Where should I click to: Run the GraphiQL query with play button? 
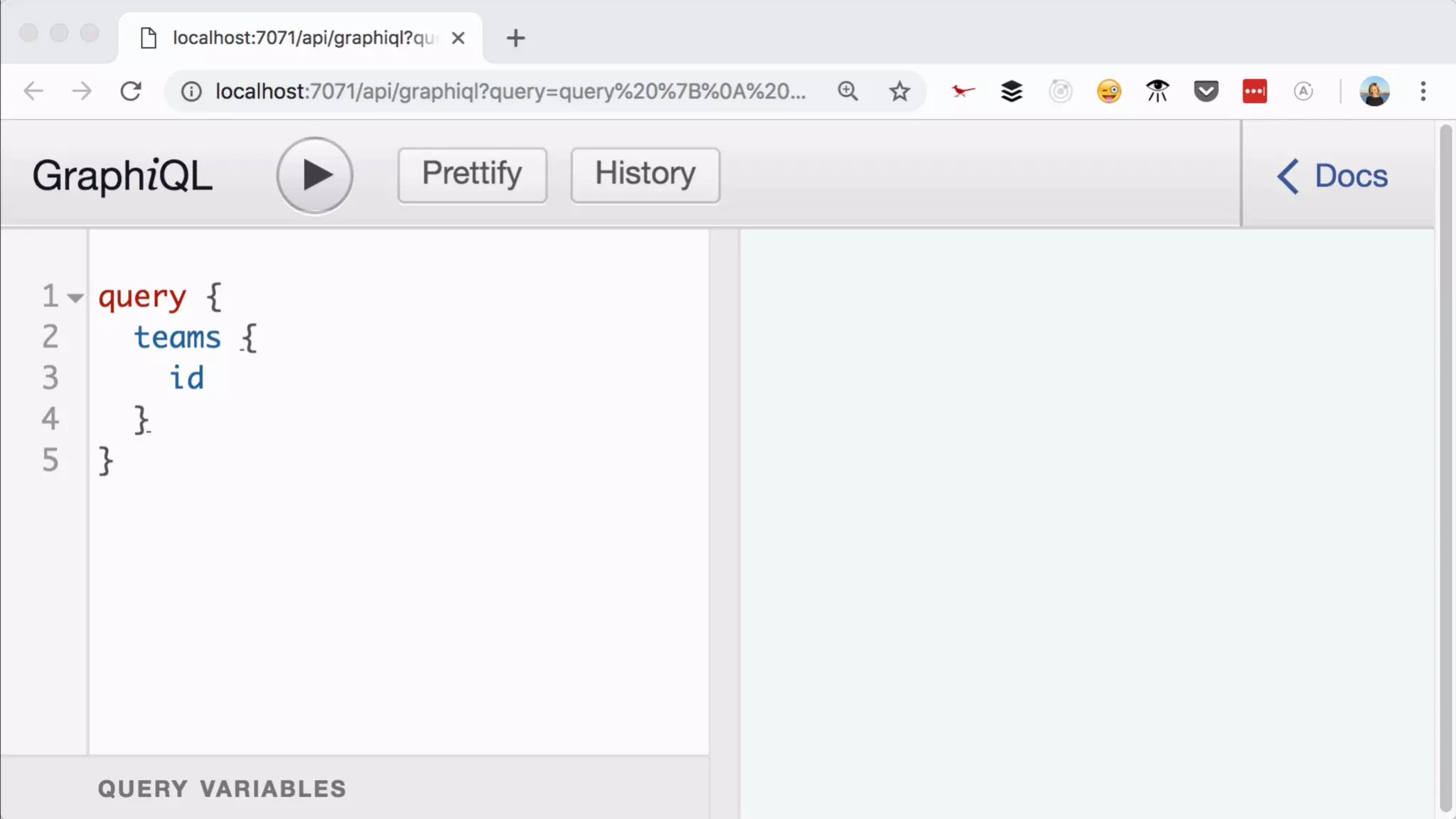(314, 175)
